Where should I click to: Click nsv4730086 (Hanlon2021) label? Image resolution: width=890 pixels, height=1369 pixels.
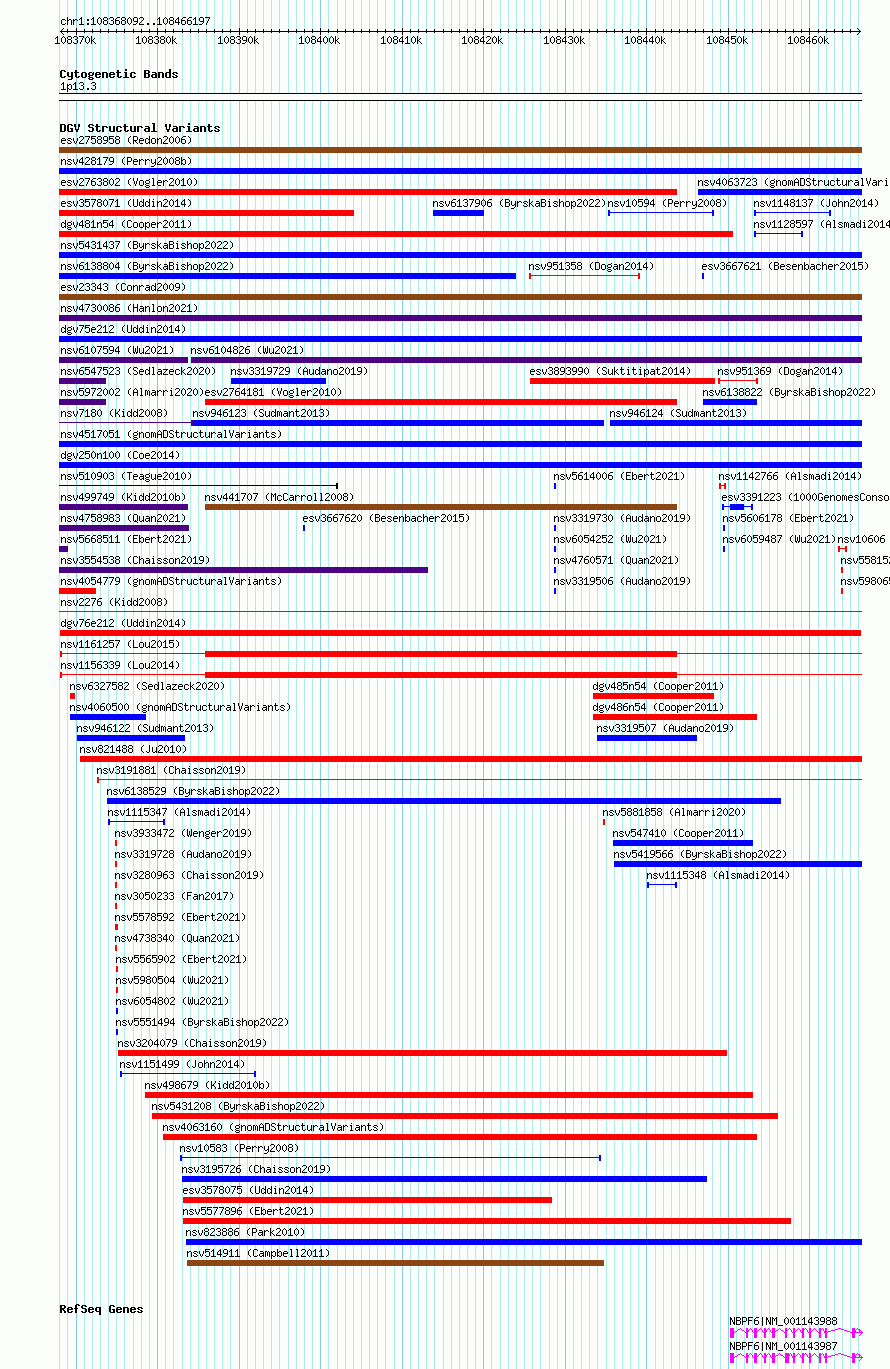pos(129,308)
